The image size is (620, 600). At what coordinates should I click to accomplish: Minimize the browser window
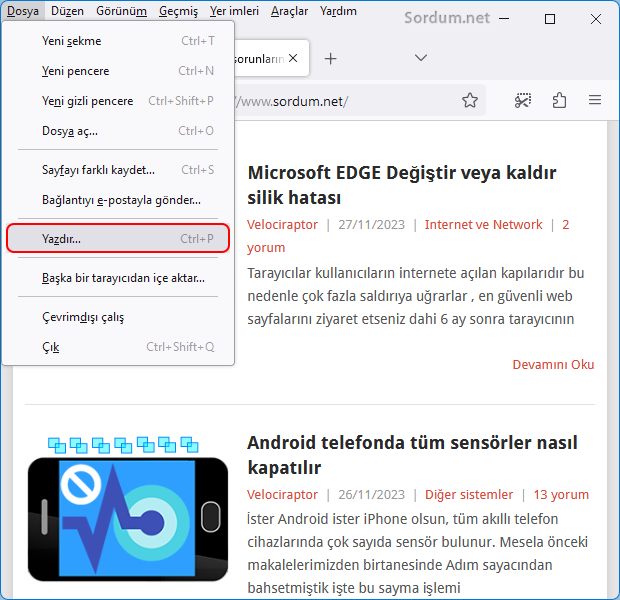pyautogui.click(x=504, y=19)
